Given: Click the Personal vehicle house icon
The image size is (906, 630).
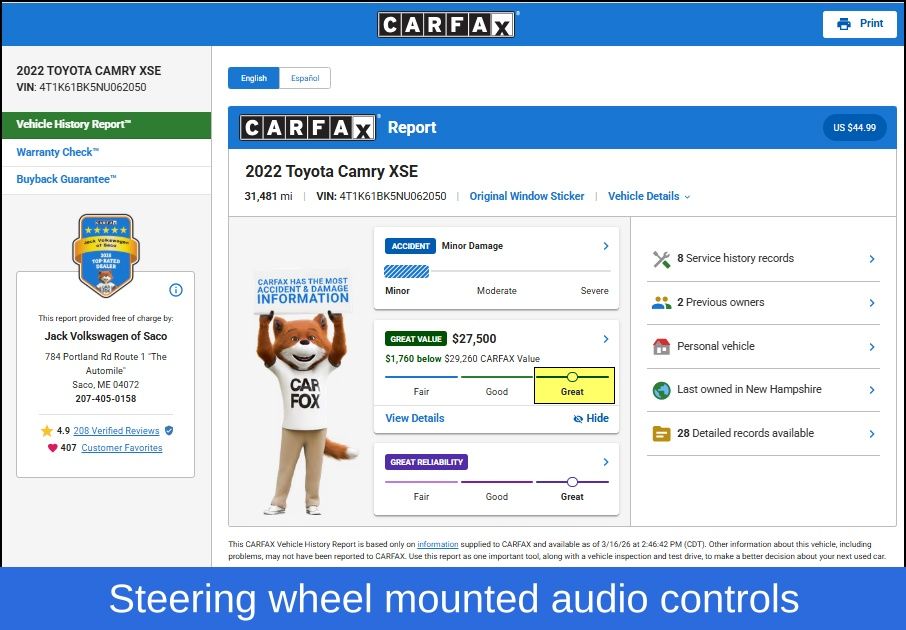Looking at the screenshot, I should click(x=661, y=347).
